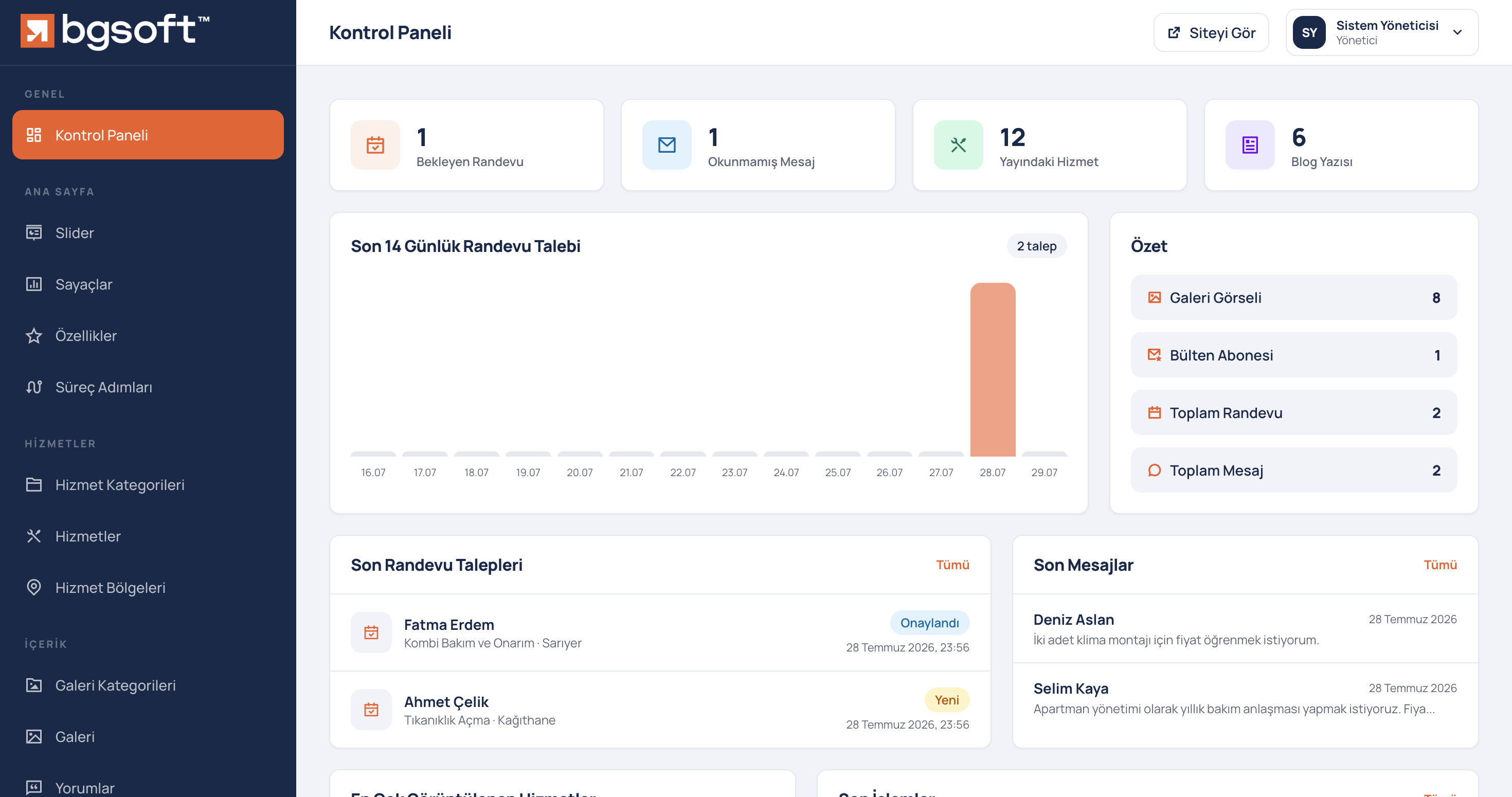This screenshot has width=1512, height=797.
Task: Click the Bekleyen Randevu calendar icon
Action: coord(375,145)
